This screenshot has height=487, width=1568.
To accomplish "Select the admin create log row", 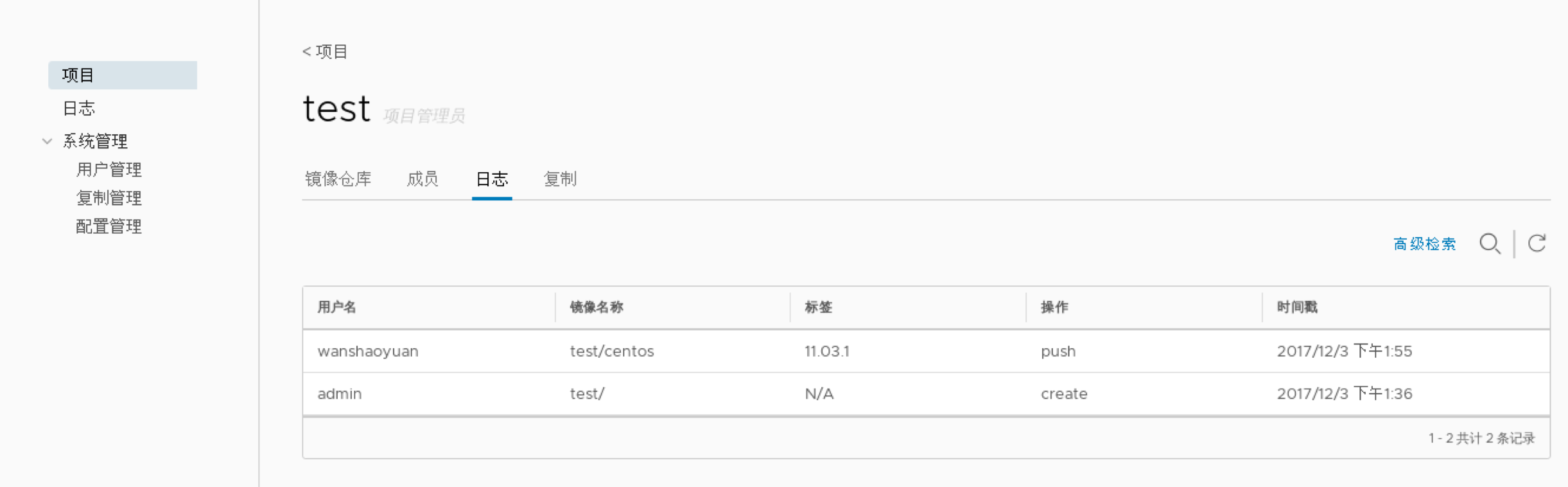I will coord(925,394).
